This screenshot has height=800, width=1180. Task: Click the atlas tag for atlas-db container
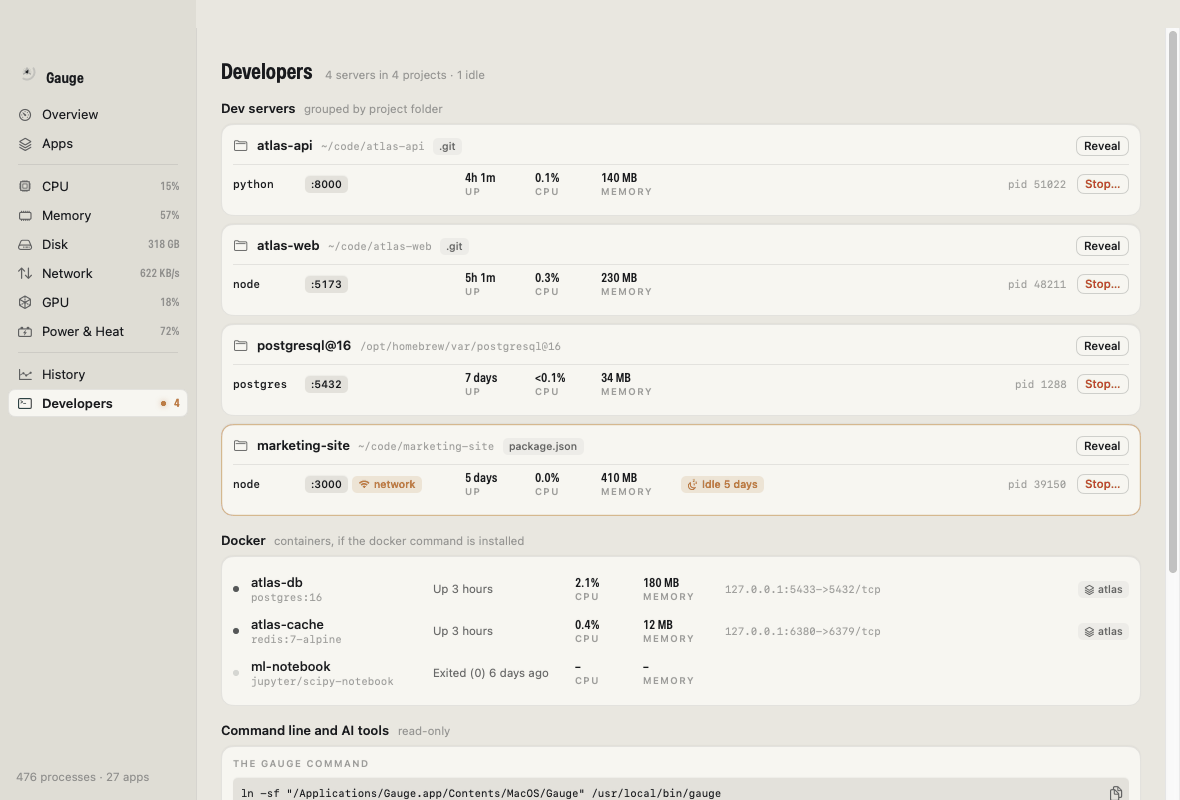pos(1103,589)
